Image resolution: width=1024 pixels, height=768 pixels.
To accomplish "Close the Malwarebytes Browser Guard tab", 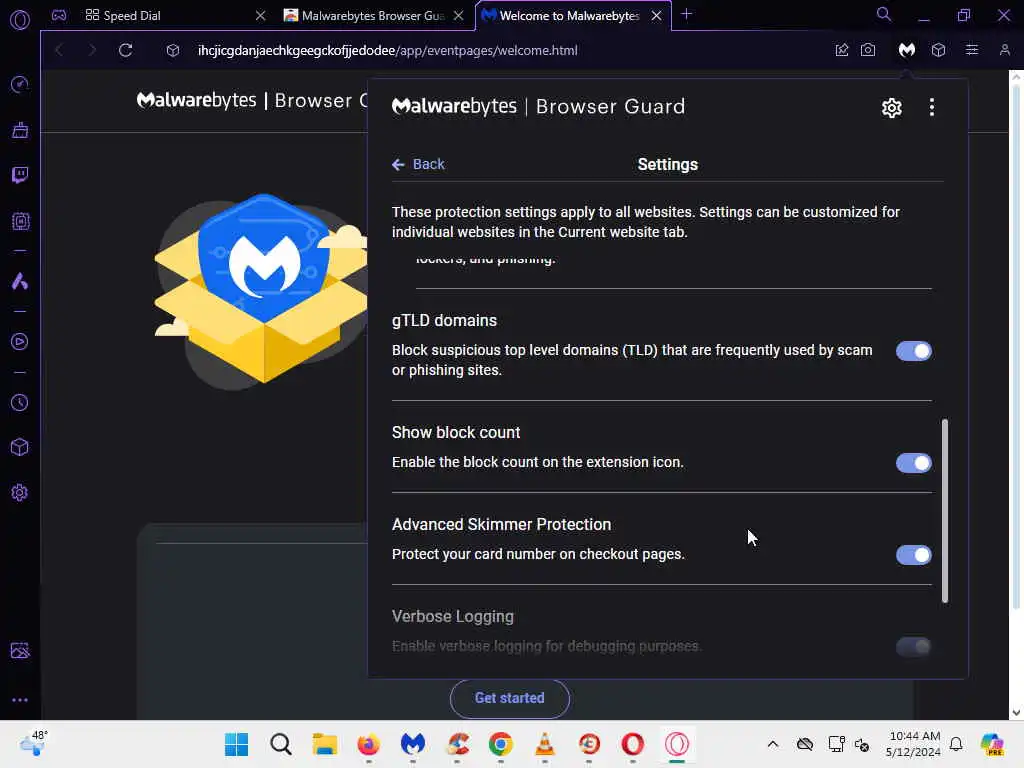I will (x=458, y=15).
